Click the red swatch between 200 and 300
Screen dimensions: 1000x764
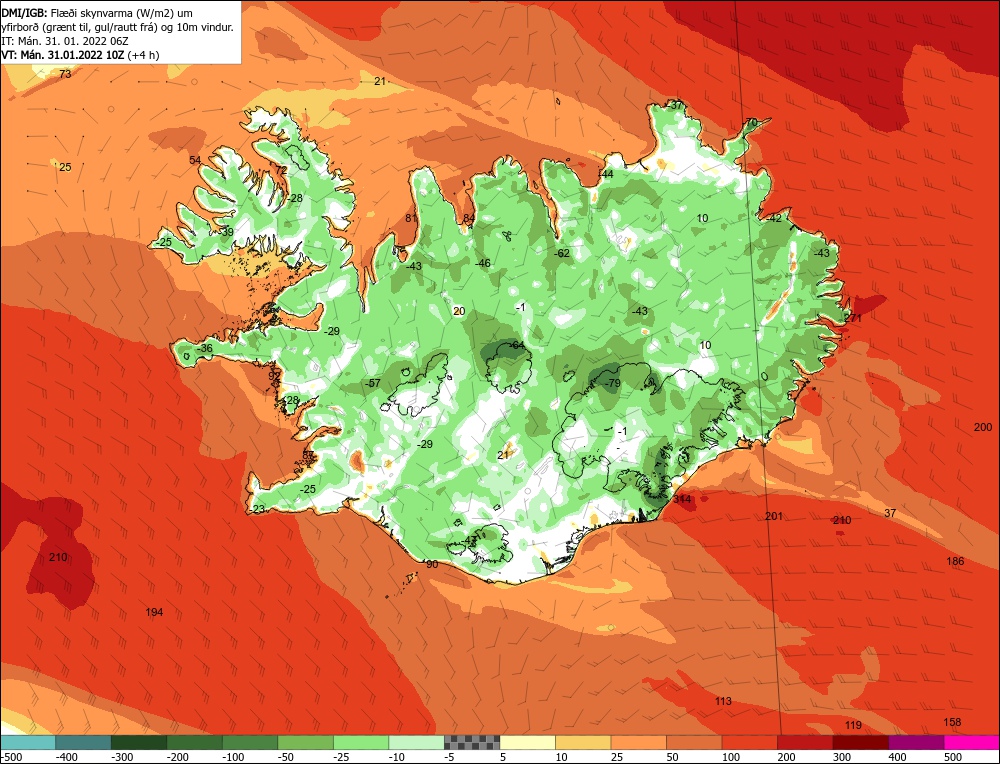pos(804,742)
